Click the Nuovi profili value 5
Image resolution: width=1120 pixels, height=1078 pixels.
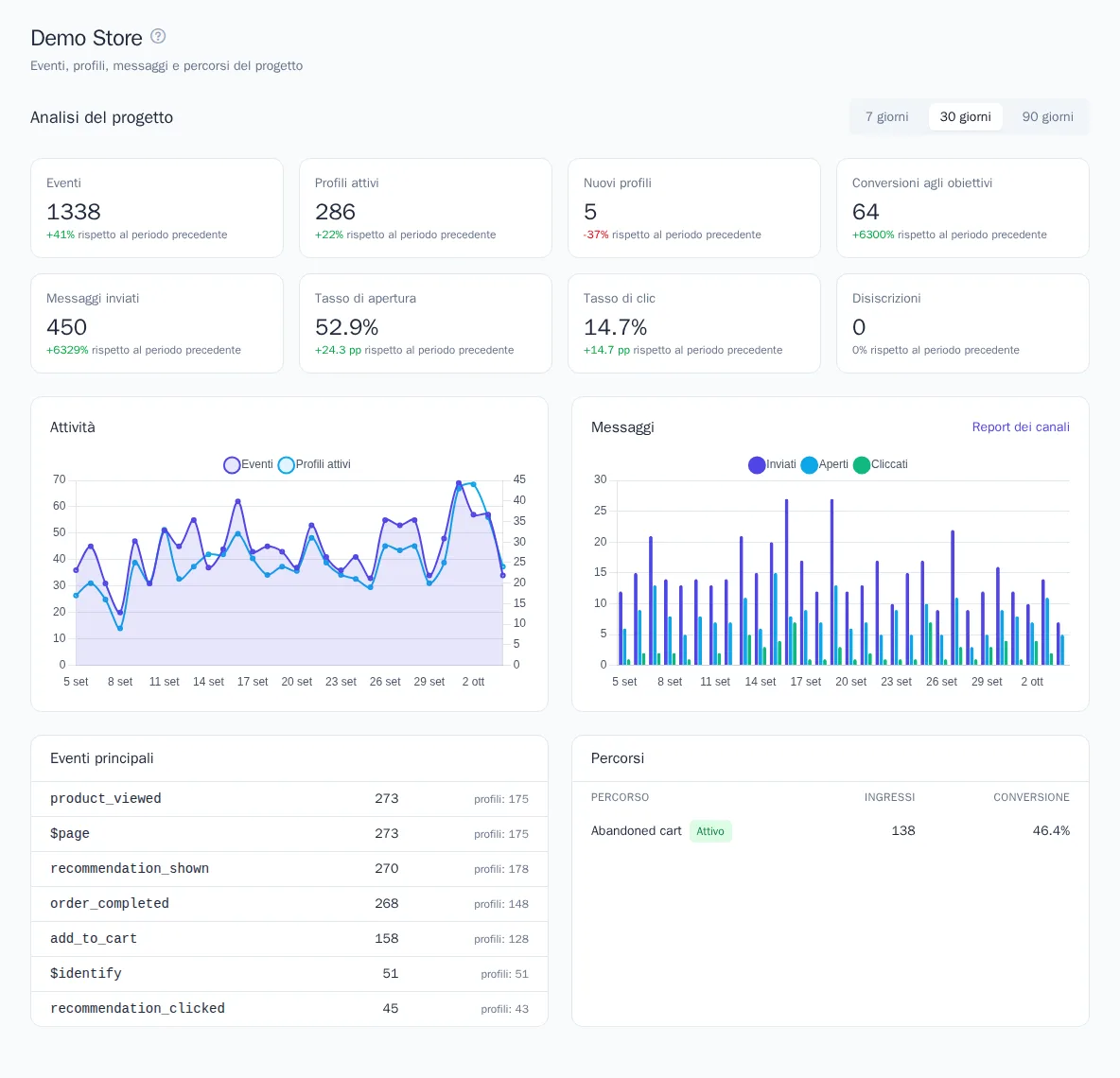[x=590, y=212]
